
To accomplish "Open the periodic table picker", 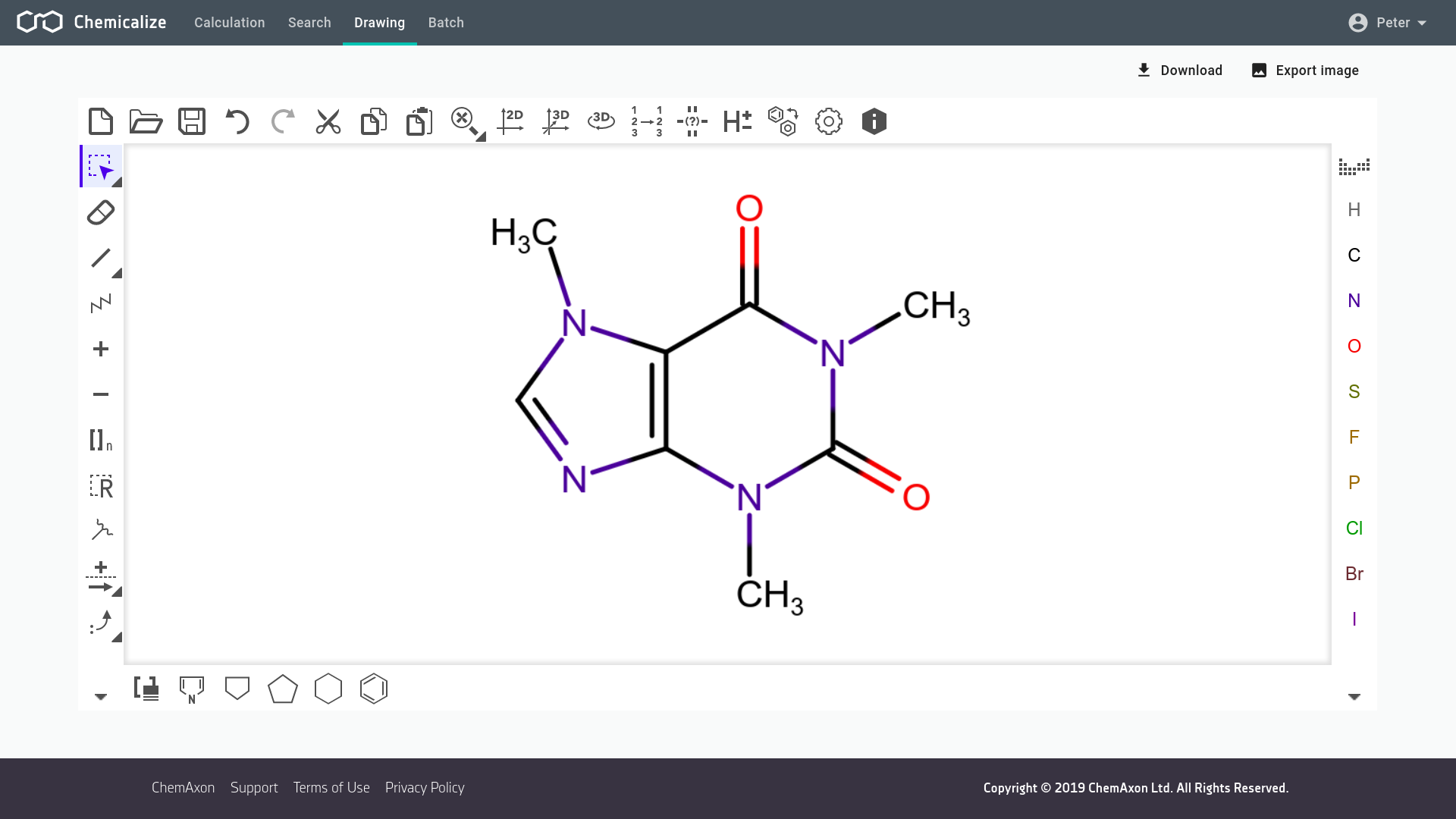I will 1354,166.
